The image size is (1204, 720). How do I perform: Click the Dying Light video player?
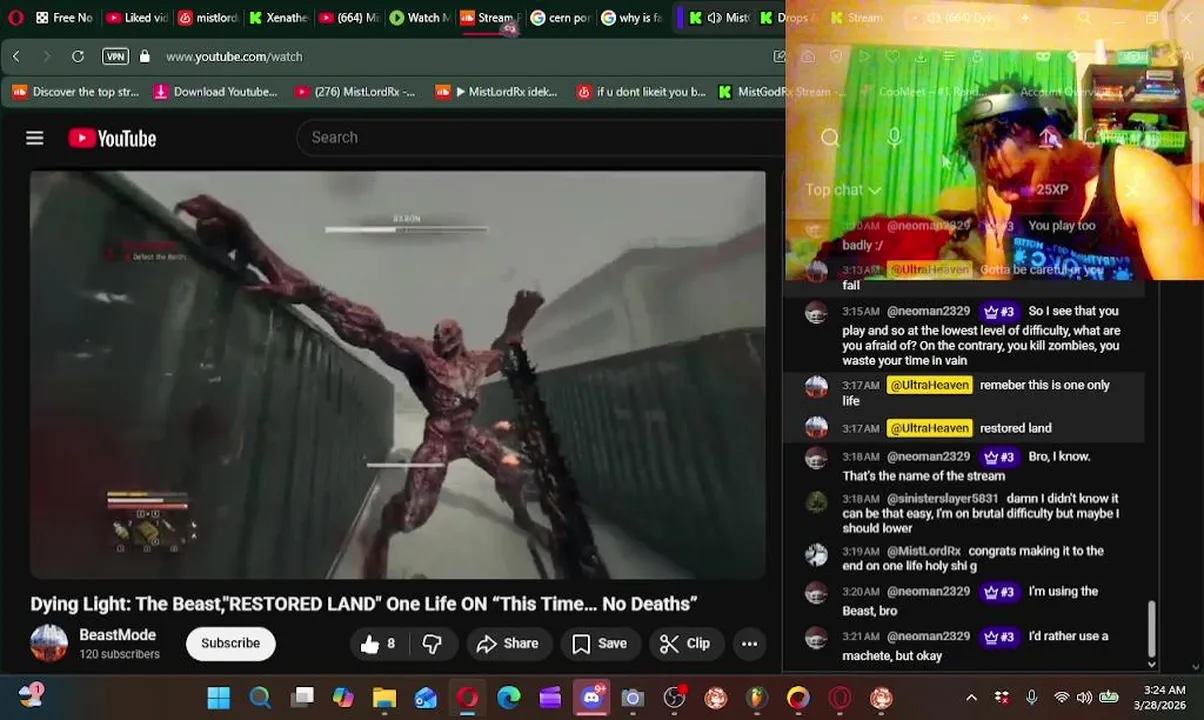(398, 375)
